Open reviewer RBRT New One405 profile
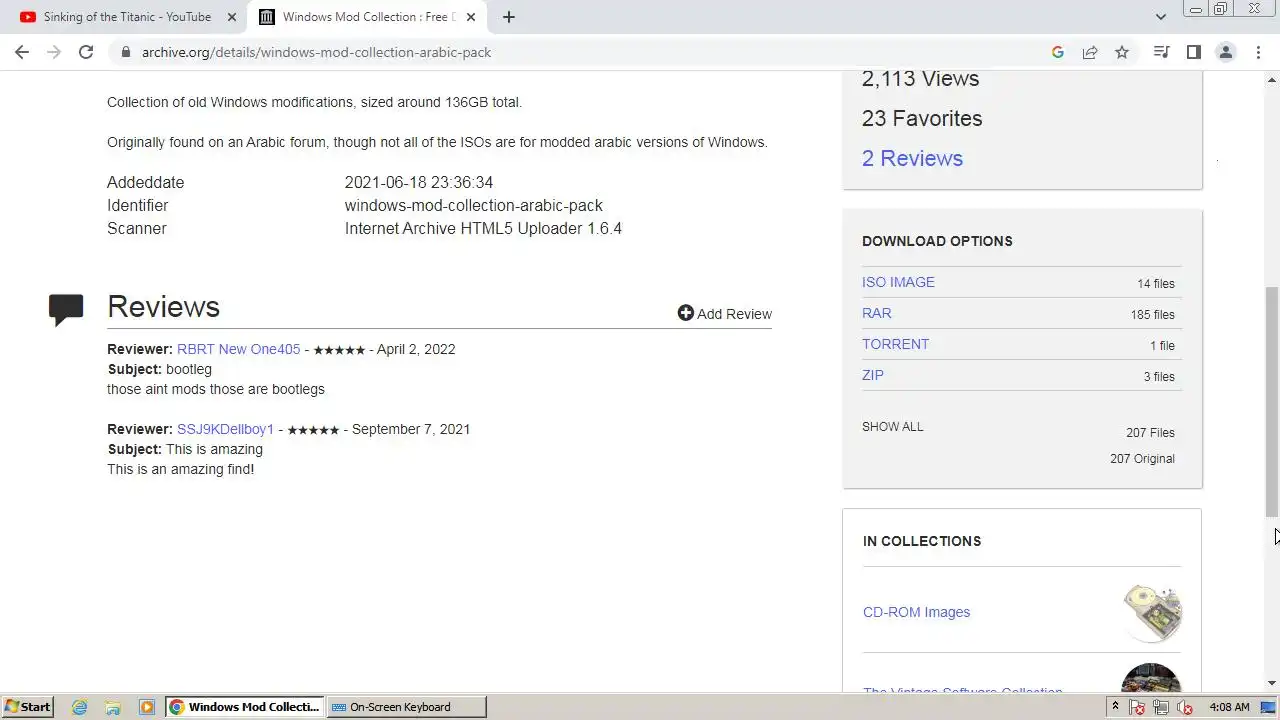The width and height of the screenshot is (1280, 720). (x=238, y=349)
